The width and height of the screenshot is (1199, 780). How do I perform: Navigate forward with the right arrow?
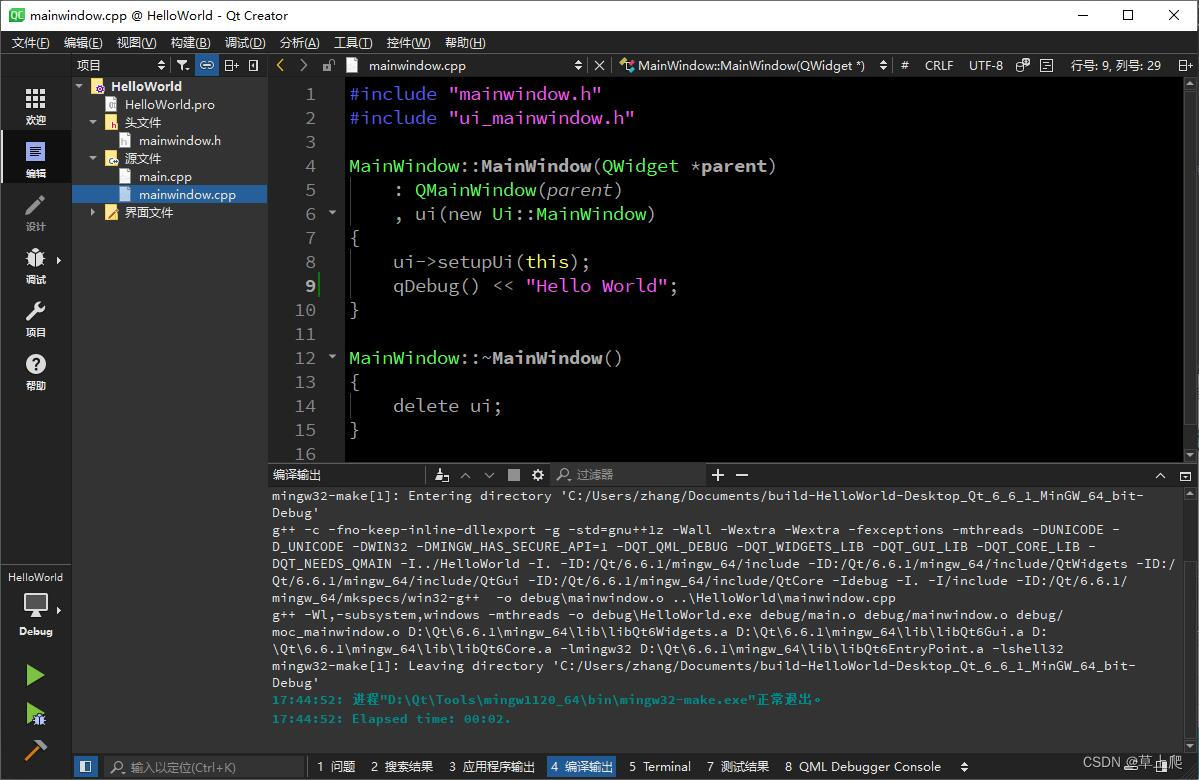[304, 65]
